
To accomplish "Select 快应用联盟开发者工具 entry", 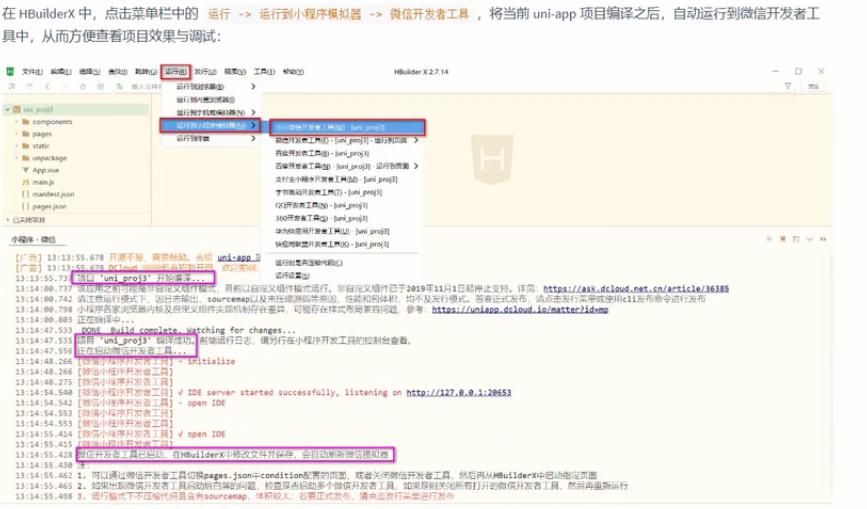I will tap(345, 244).
